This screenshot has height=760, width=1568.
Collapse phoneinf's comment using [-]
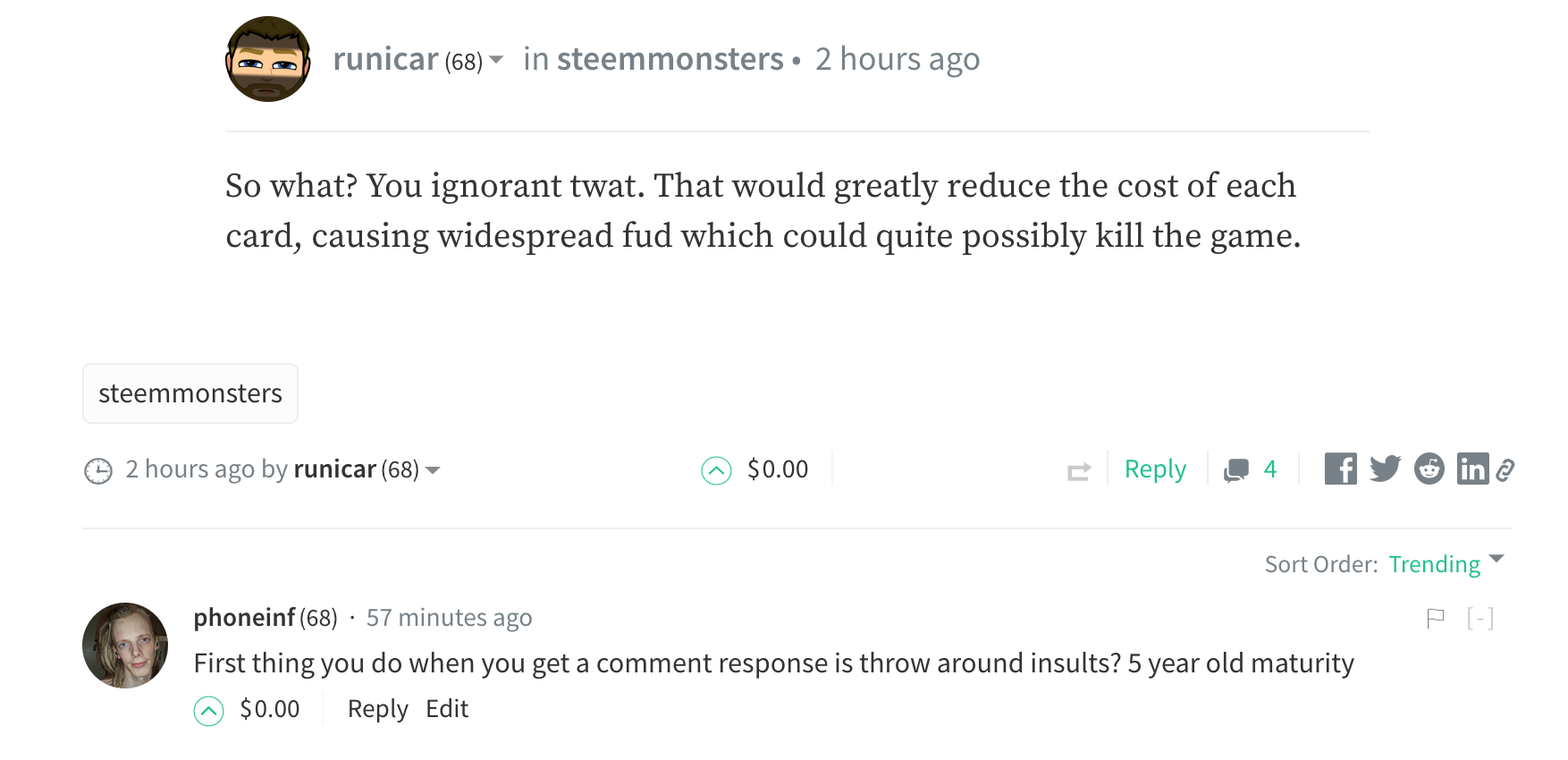1480,618
